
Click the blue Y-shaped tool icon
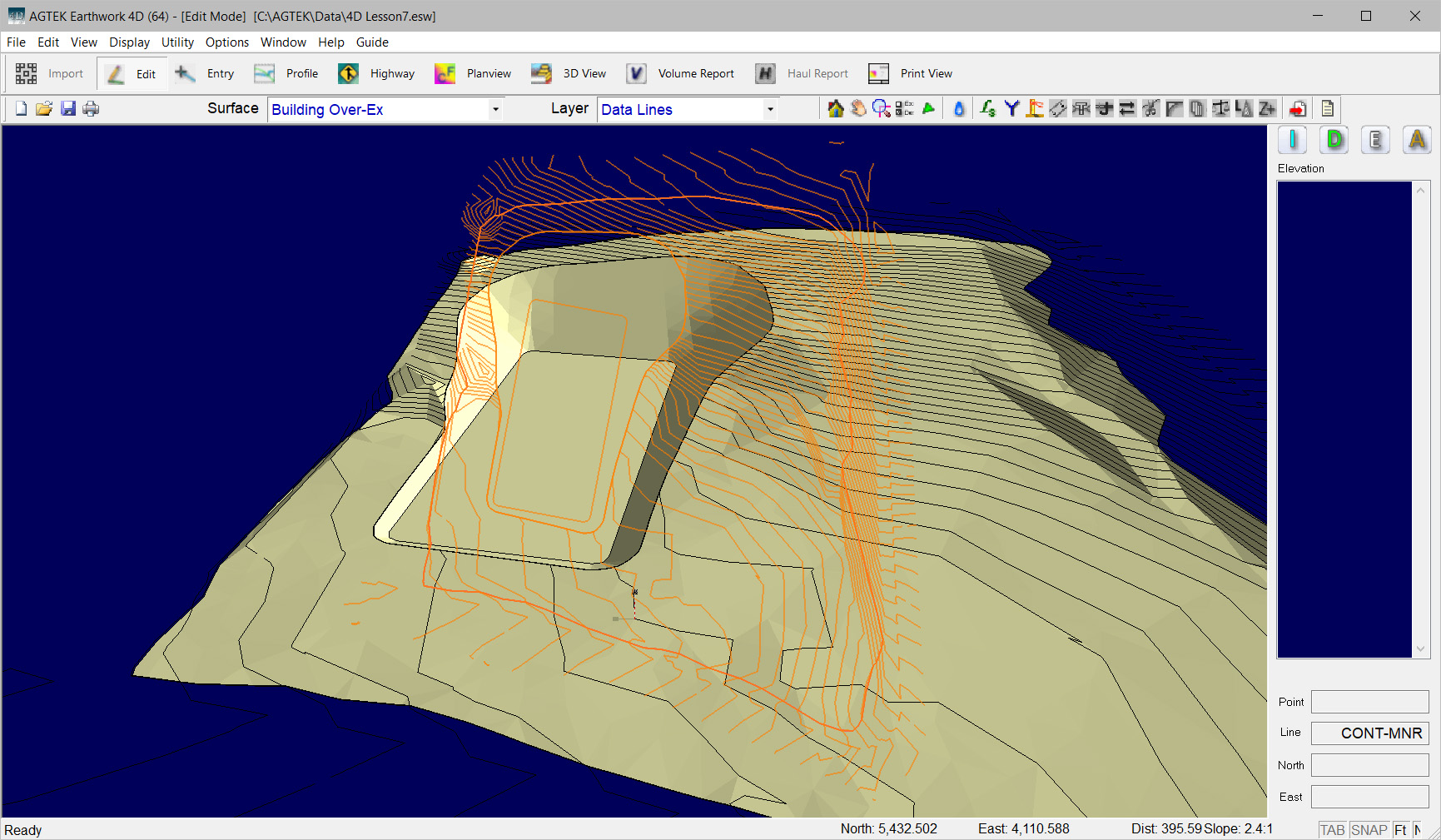point(1011,109)
